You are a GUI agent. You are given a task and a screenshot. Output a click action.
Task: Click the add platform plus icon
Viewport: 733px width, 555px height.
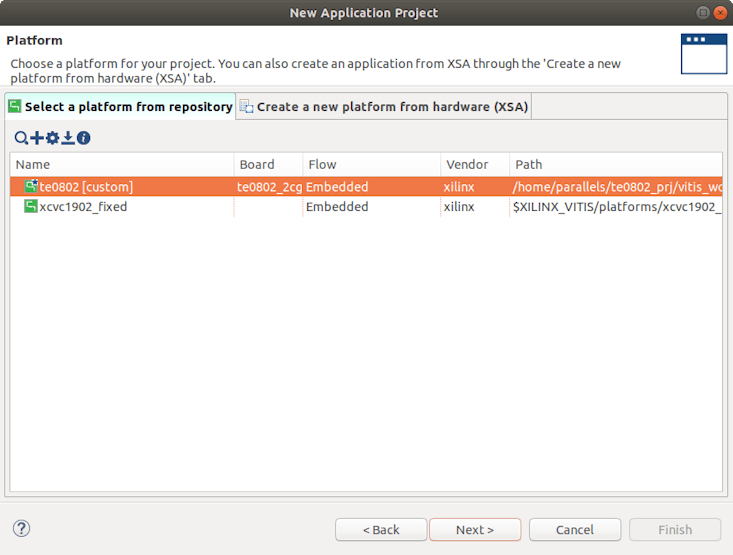click(x=37, y=138)
